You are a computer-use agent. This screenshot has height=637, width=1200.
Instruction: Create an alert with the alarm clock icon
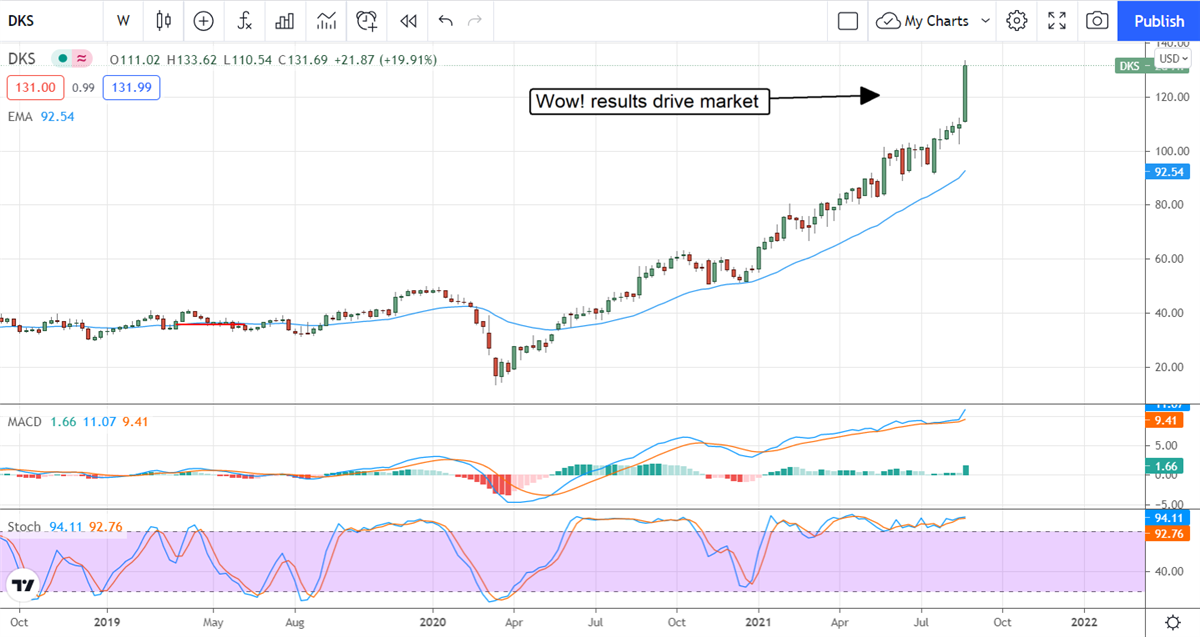368,20
